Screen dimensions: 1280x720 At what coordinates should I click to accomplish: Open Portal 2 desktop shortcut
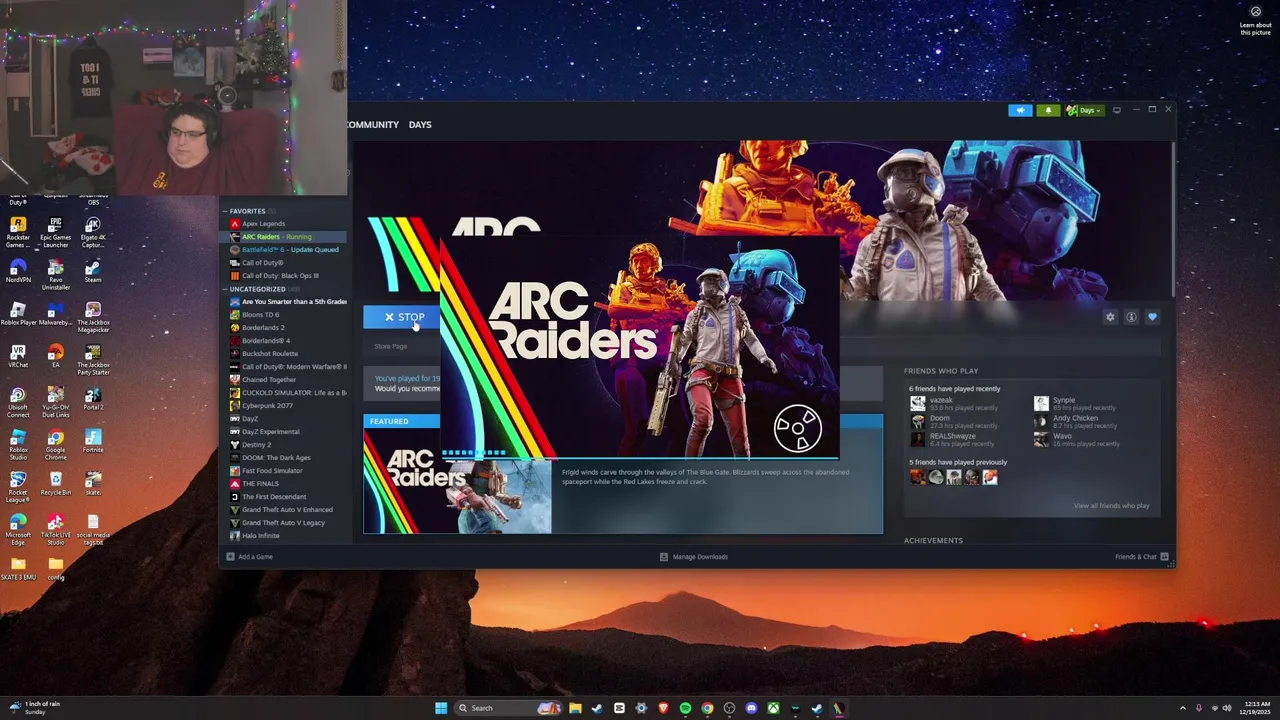(x=93, y=398)
